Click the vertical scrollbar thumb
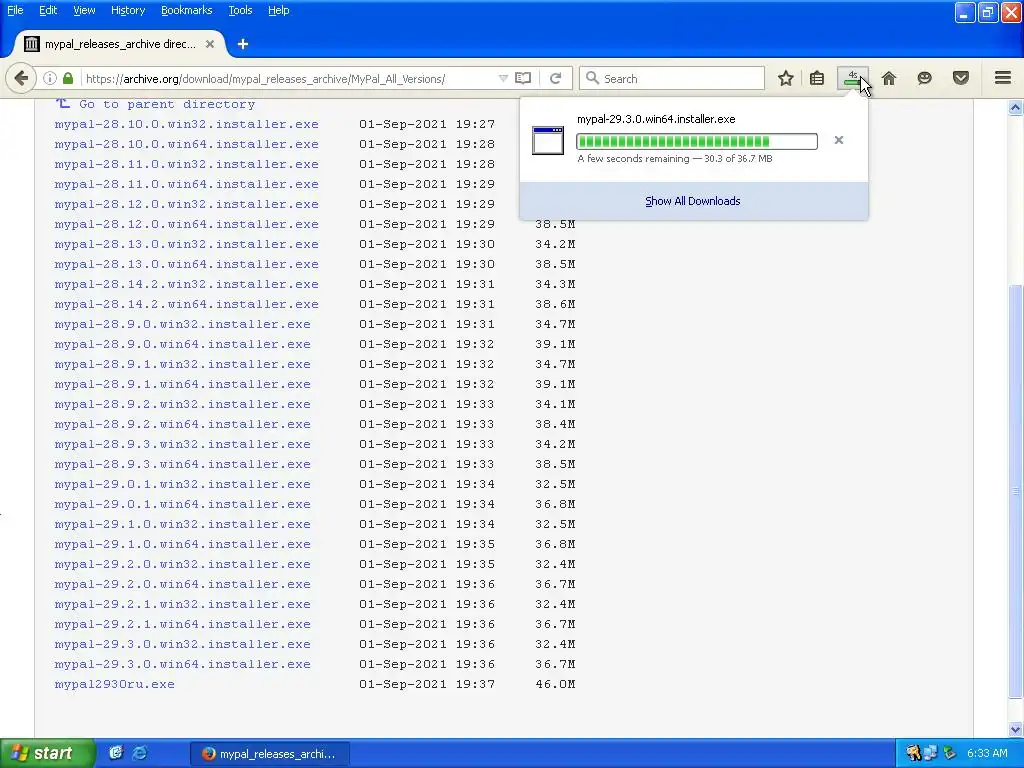 coord(1015,491)
